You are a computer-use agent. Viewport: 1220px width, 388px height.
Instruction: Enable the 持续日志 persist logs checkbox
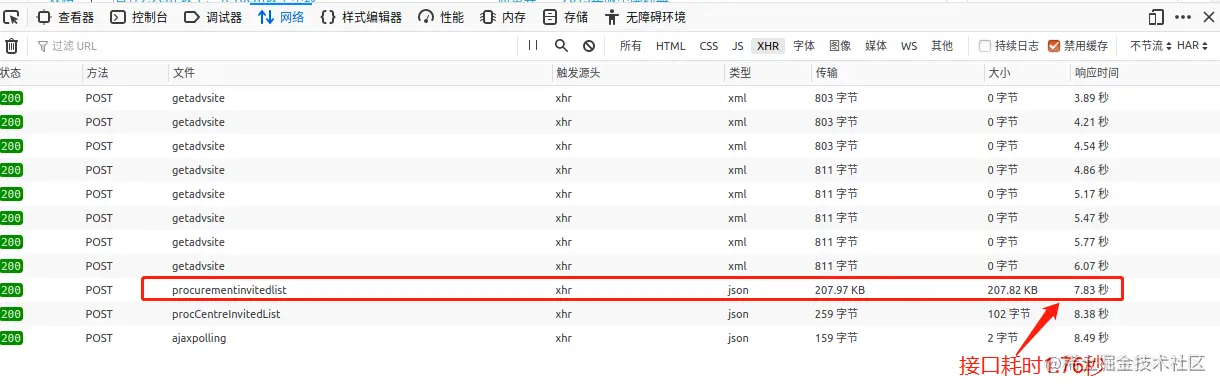pos(986,46)
